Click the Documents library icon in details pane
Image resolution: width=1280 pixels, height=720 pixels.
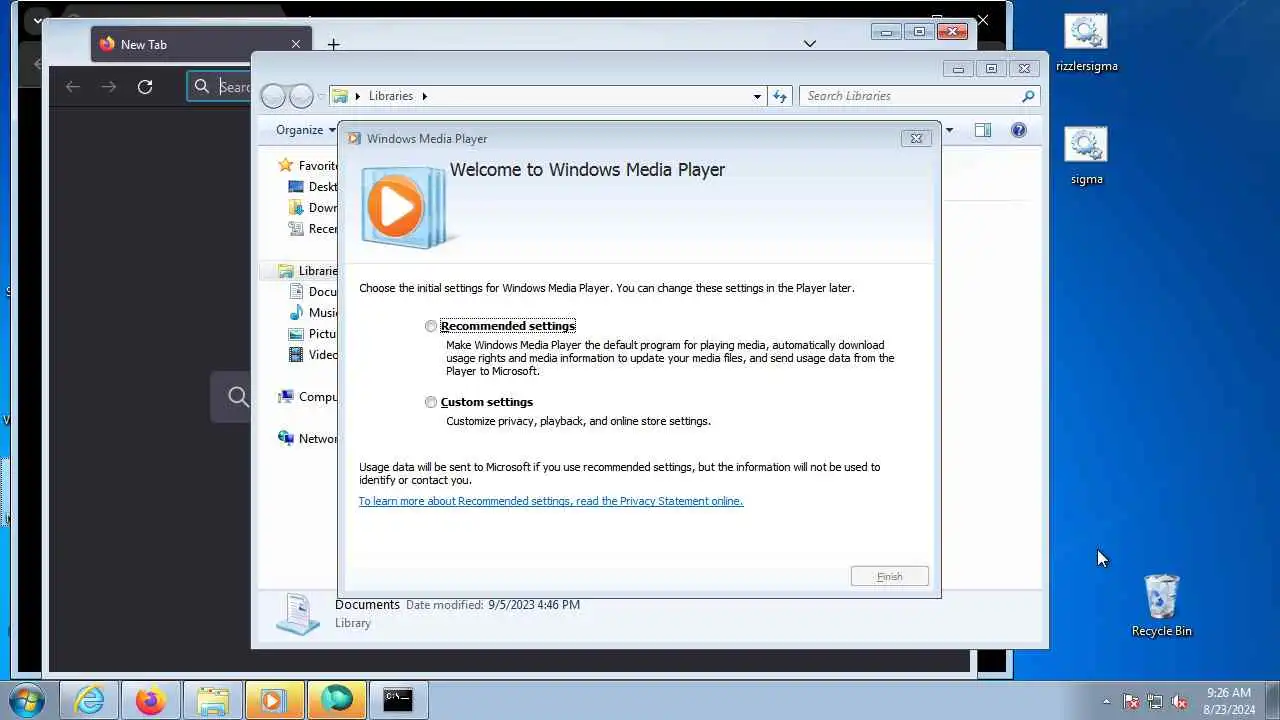click(298, 614)
